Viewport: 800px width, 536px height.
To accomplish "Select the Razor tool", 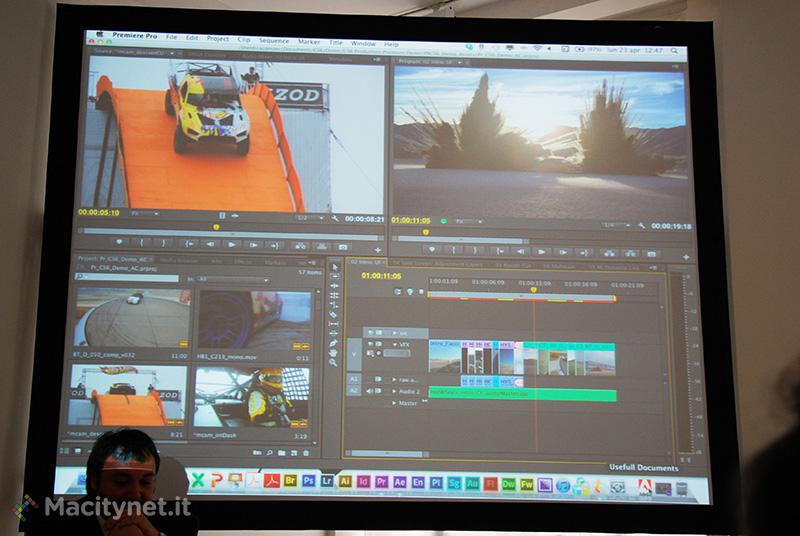I will pyautogui.click(x=334, y=315).
